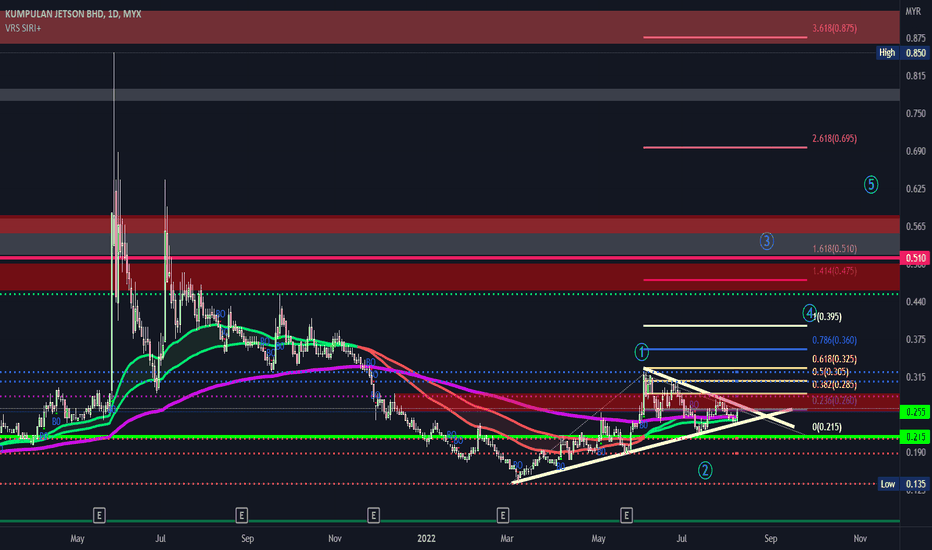Select the bright green horizontal support line
The image size is (932, 550).
point(449,437)
